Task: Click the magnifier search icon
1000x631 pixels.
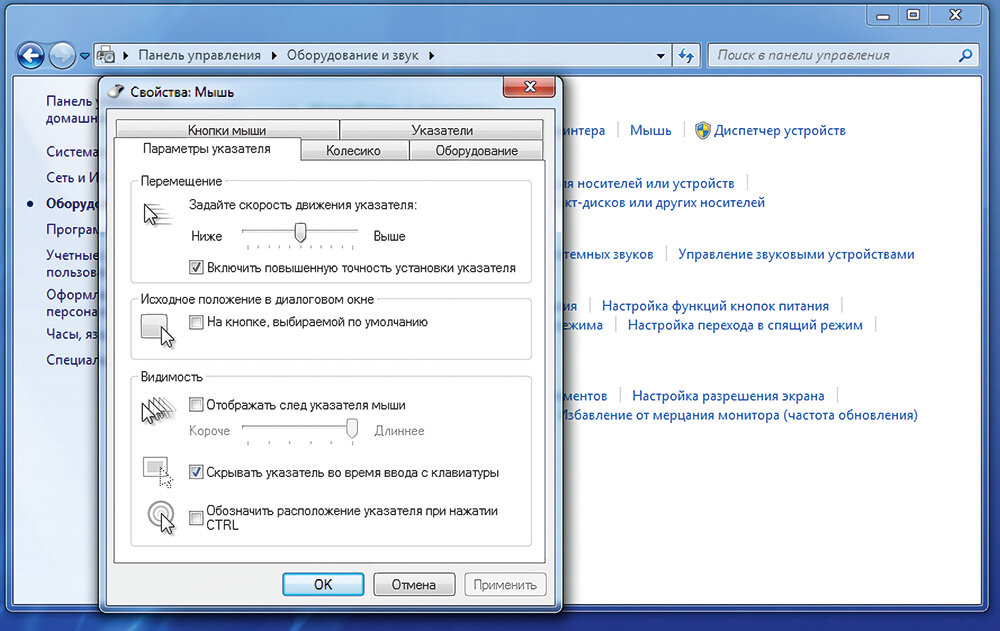Action: click(x=966, y=56)
